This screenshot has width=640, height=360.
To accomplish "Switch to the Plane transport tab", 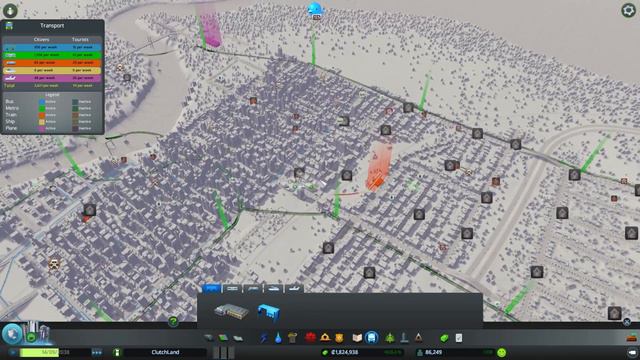I will pyautogui.click(x=294, y=288).
